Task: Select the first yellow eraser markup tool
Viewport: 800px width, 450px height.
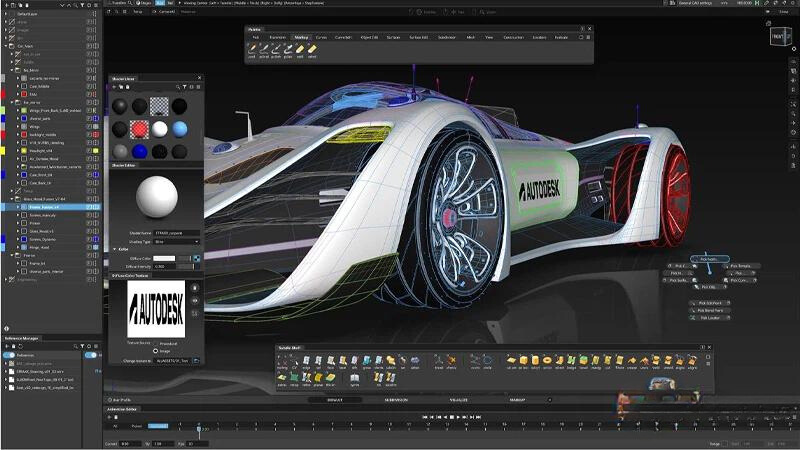Action: (x=300, y=48)
